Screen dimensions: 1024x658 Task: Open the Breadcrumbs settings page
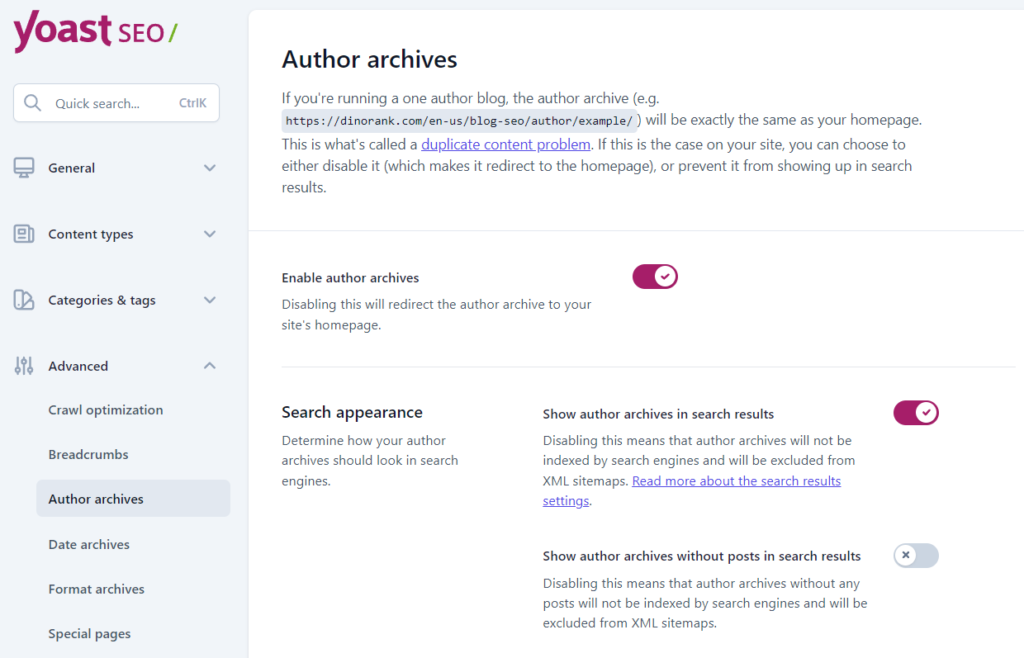click(88, 454)
